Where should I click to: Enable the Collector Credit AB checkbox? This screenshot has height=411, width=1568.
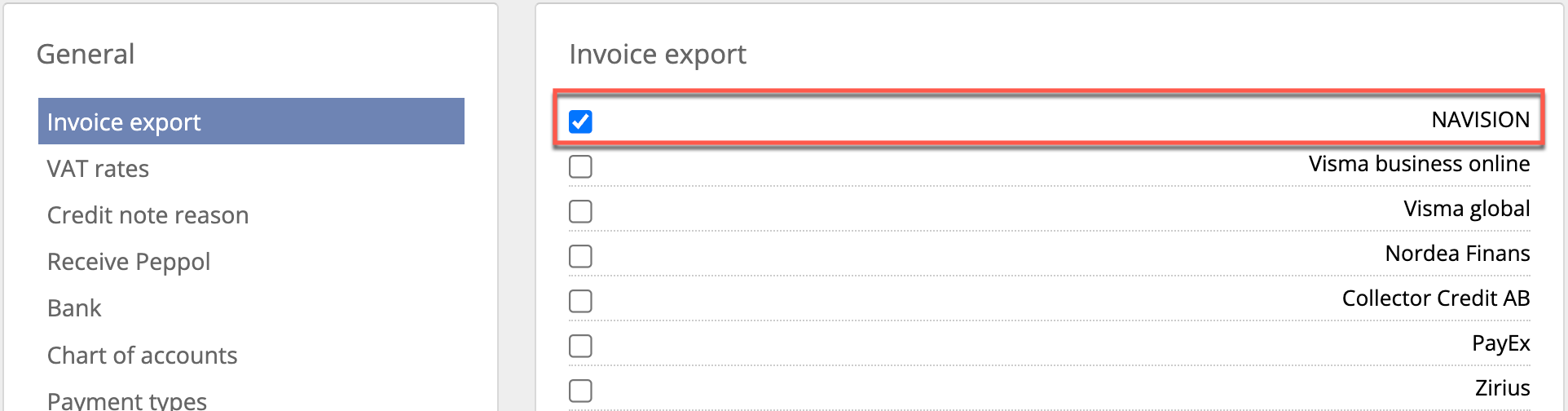click(580, 301)
